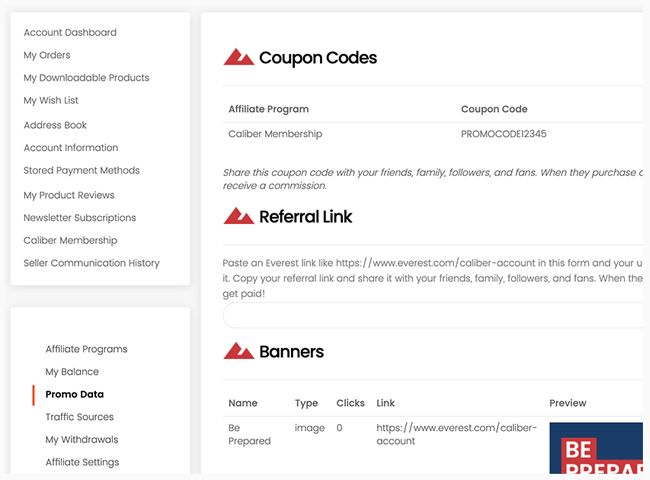The height and width of the screenshot is (480, 650).
Task: Select Stored Payment Methods
Action: (82, 170)
